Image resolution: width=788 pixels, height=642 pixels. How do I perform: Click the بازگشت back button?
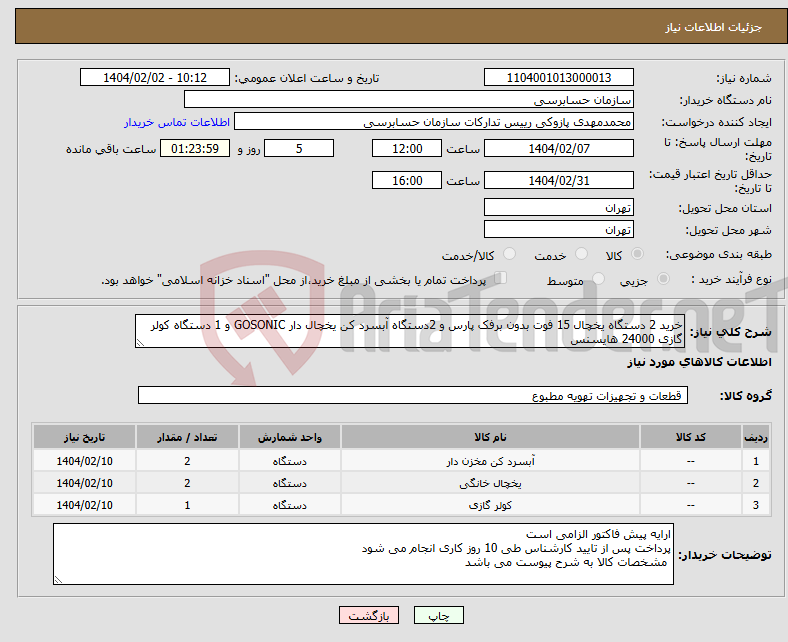click(369, 615)
